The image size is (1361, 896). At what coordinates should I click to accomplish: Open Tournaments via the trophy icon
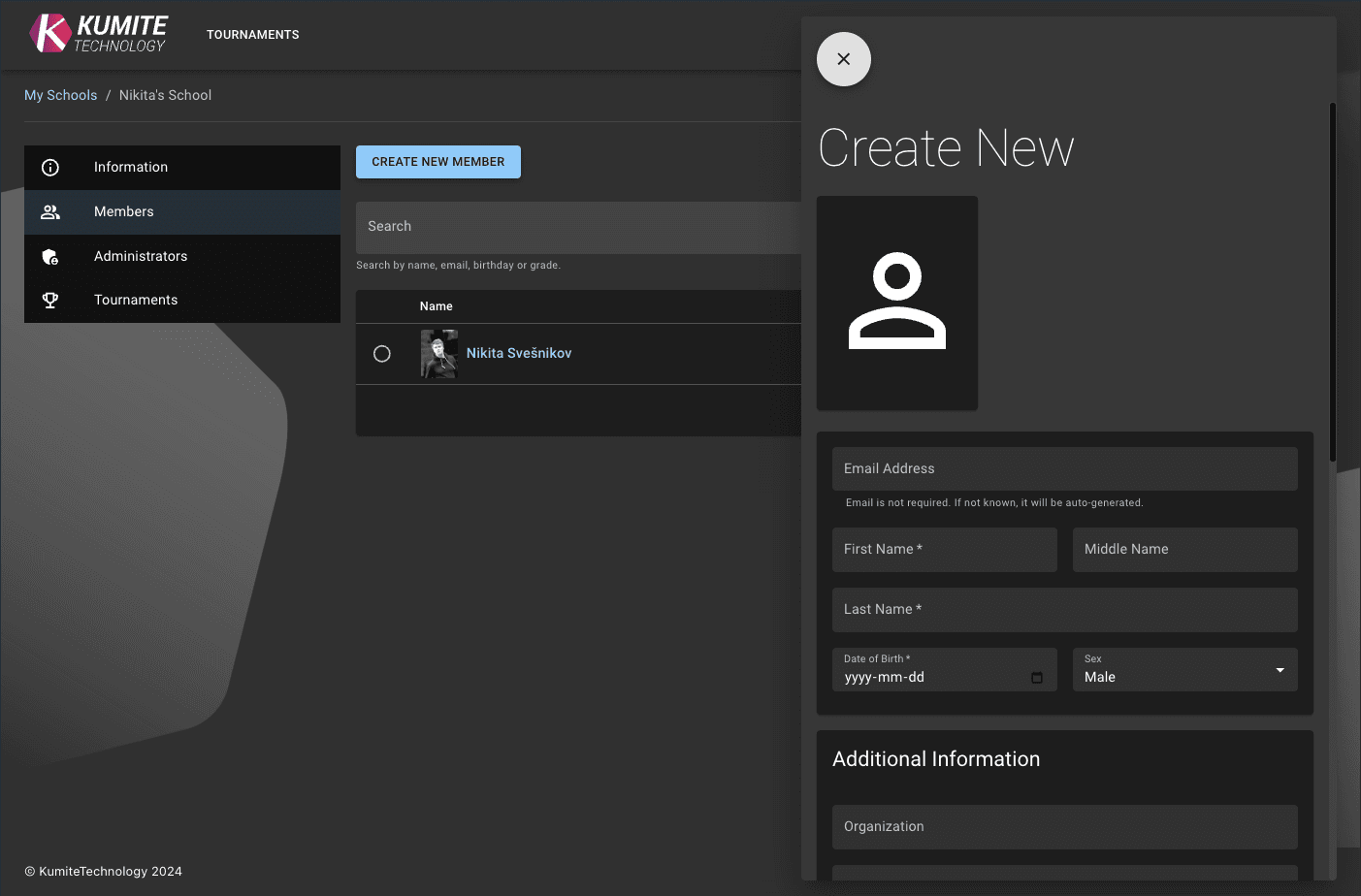coord(50,301)
